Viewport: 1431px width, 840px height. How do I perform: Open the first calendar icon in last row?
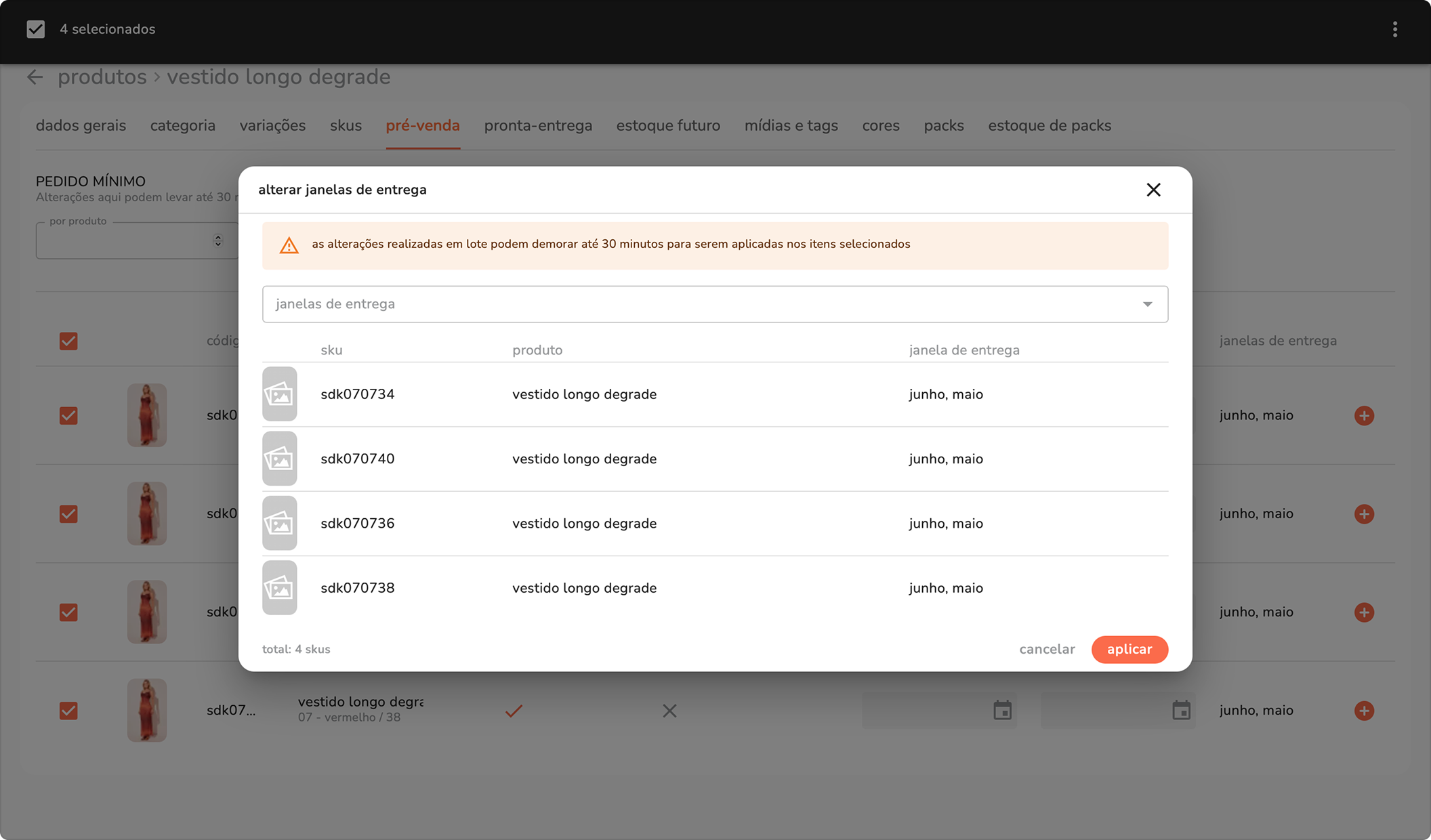pos(1002,711)
